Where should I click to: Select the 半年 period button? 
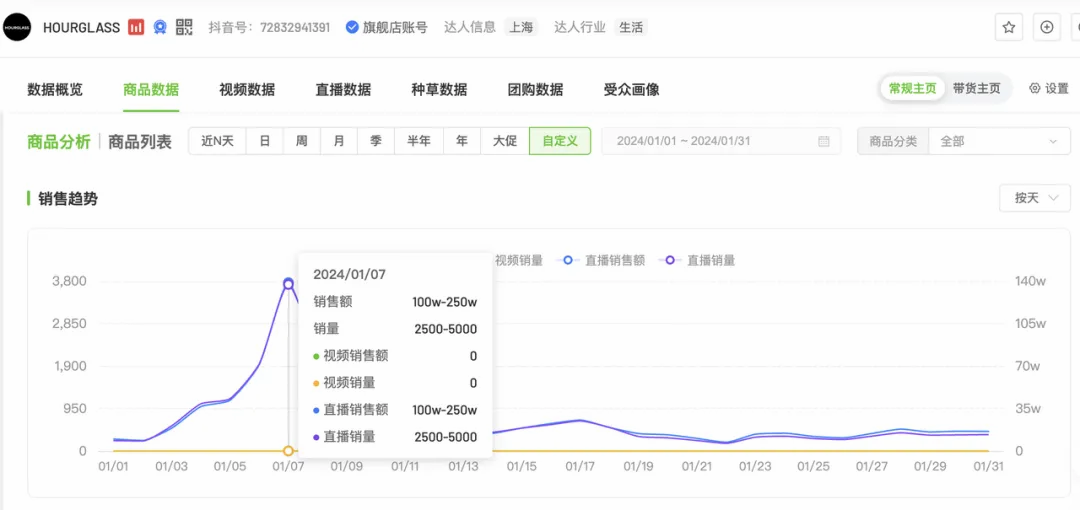tap(418, 141)
